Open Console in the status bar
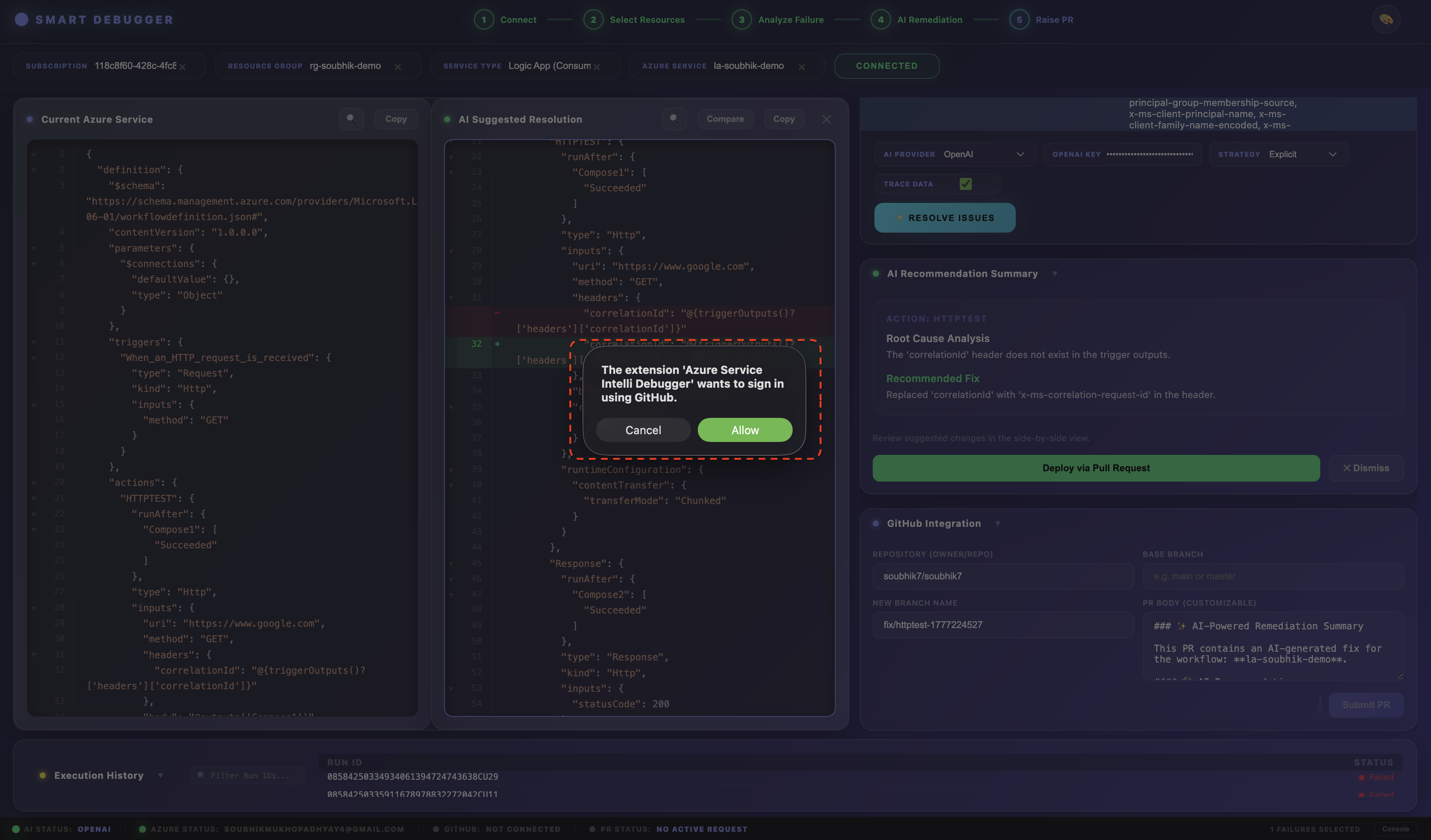Screen dimensions: 1431x840 (1395, 829)
